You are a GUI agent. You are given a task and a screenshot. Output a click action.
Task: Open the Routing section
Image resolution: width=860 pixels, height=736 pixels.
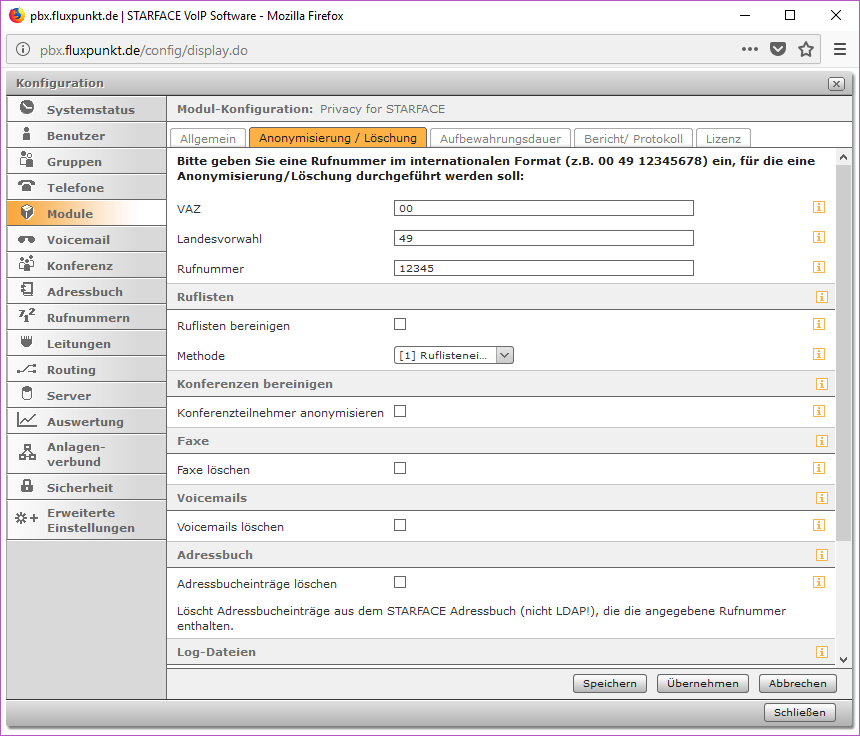click(87, 370)
